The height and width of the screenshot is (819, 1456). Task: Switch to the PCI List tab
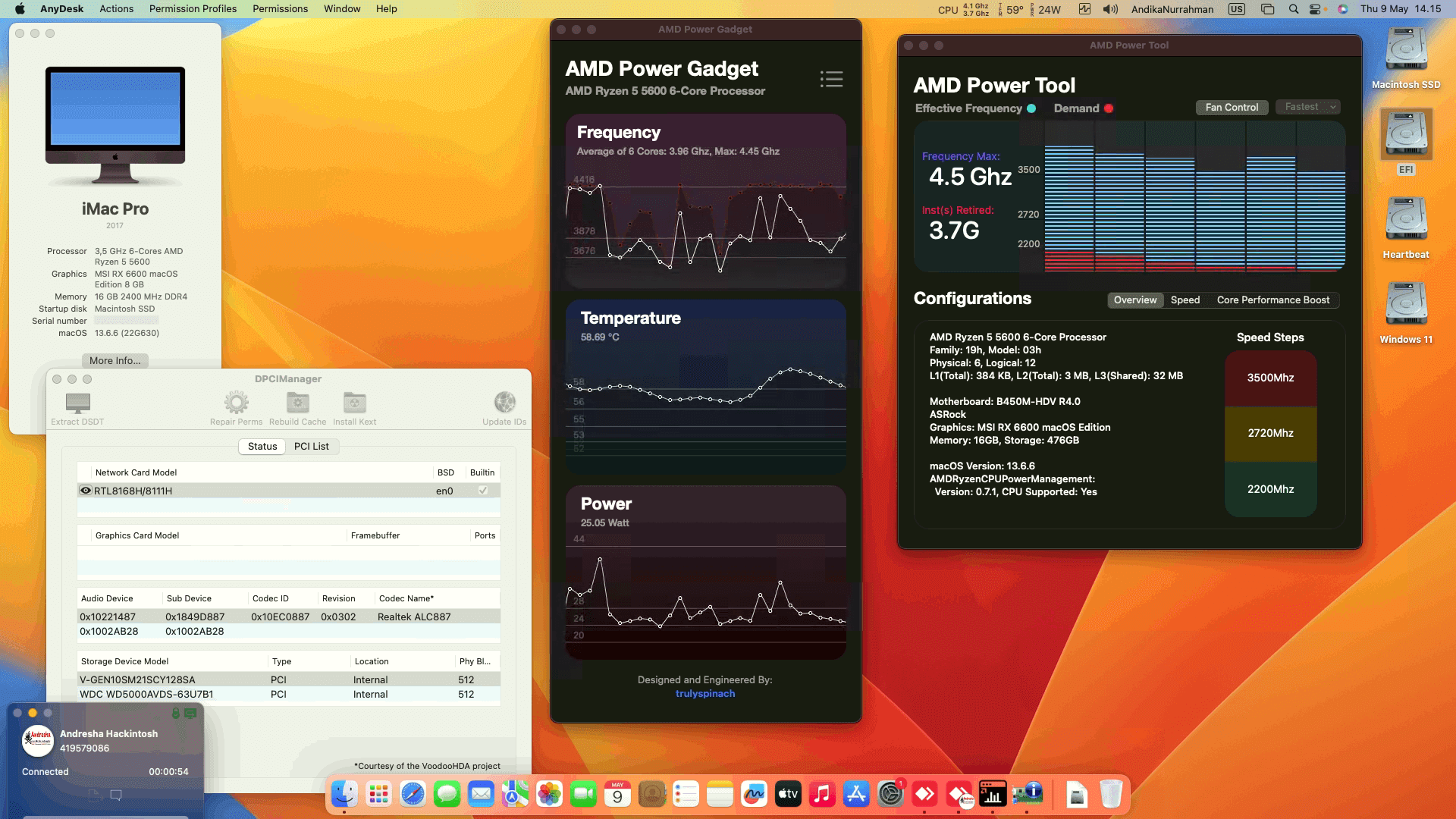tap(311, 446)
